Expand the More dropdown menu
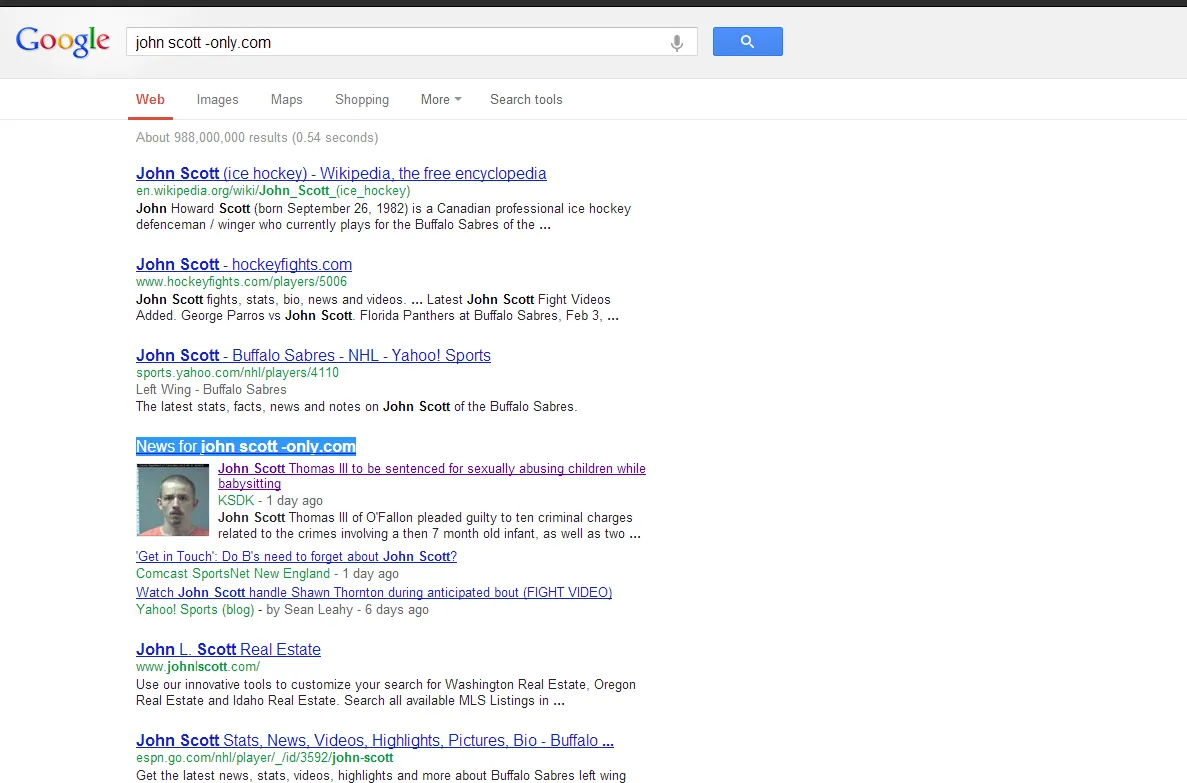 441,99
